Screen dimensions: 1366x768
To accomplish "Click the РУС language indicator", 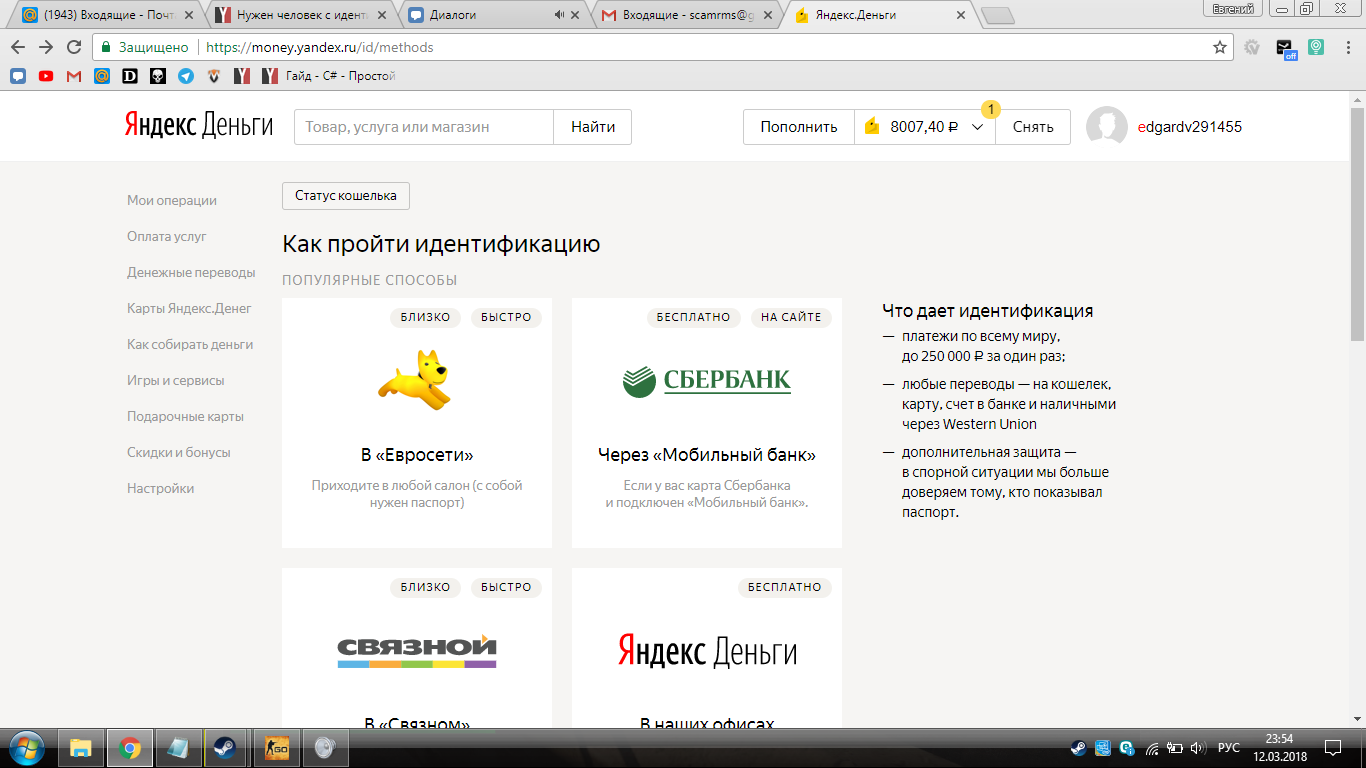I will (x=1230, y=748).
